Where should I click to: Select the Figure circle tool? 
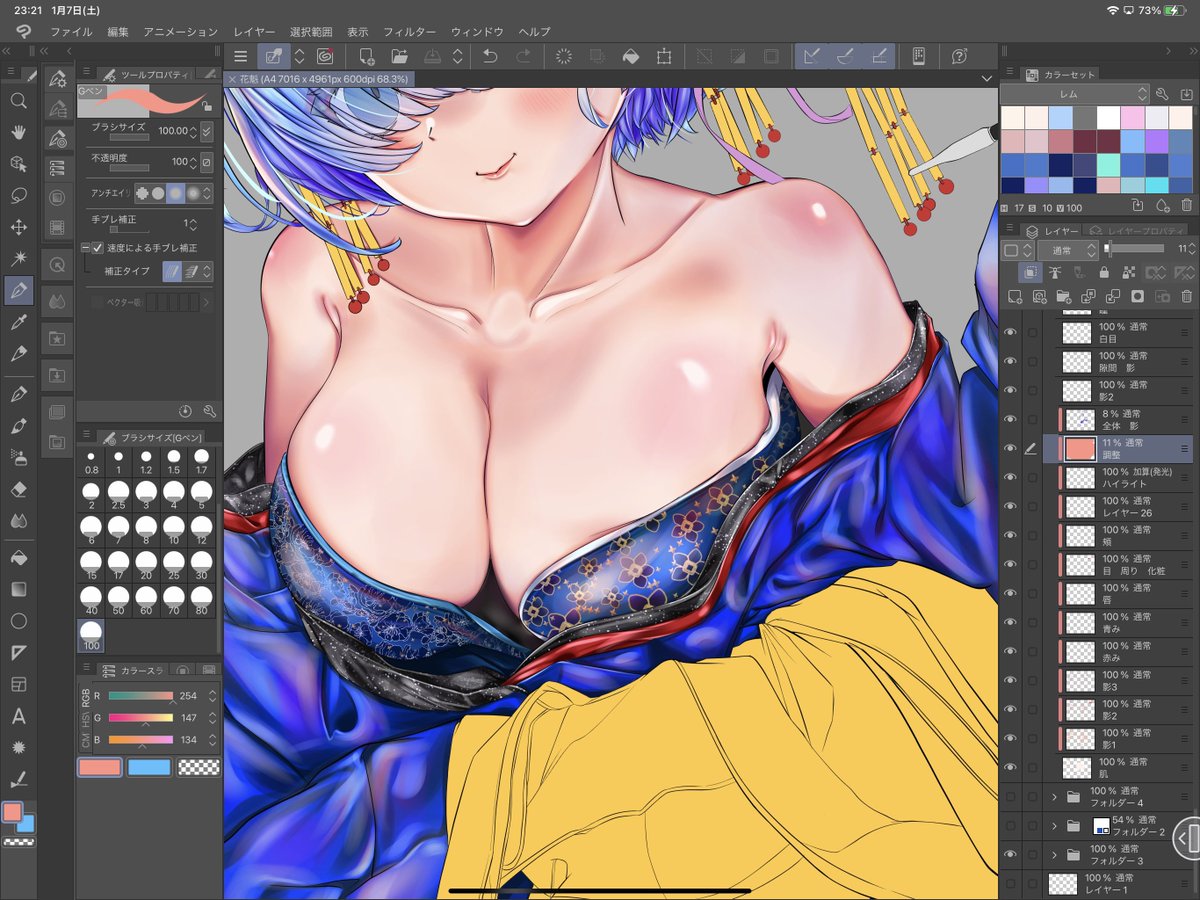[18, 621]
